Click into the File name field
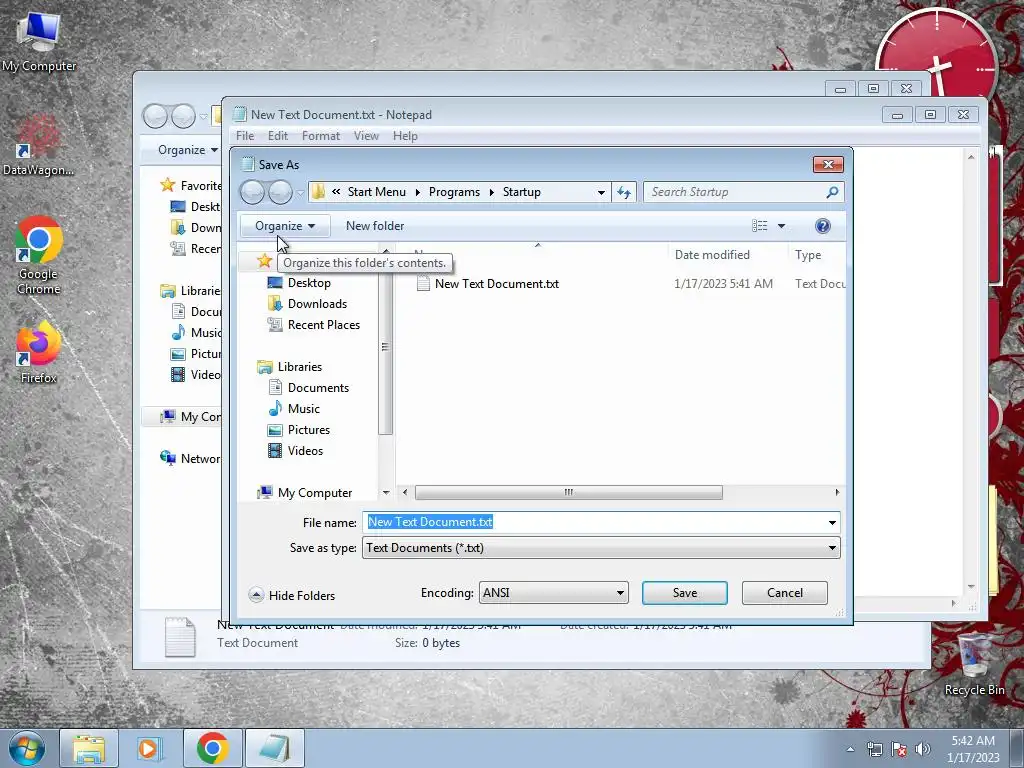Viewport: 1024px width, 768px height. 601,522
